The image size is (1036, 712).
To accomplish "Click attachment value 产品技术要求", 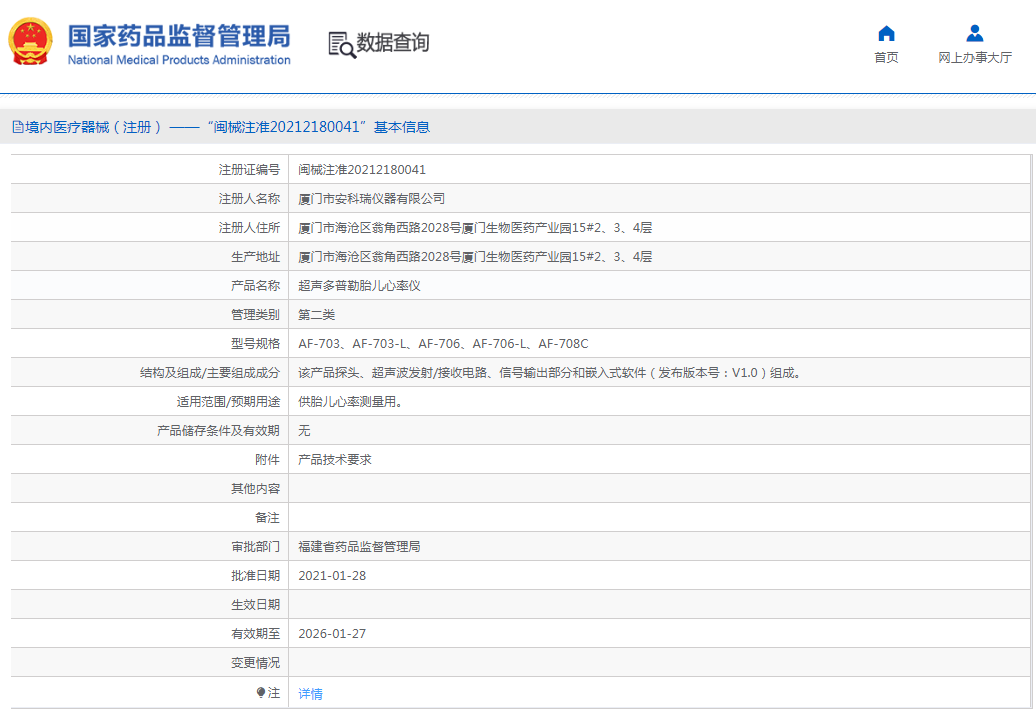I will click(335, 460).
